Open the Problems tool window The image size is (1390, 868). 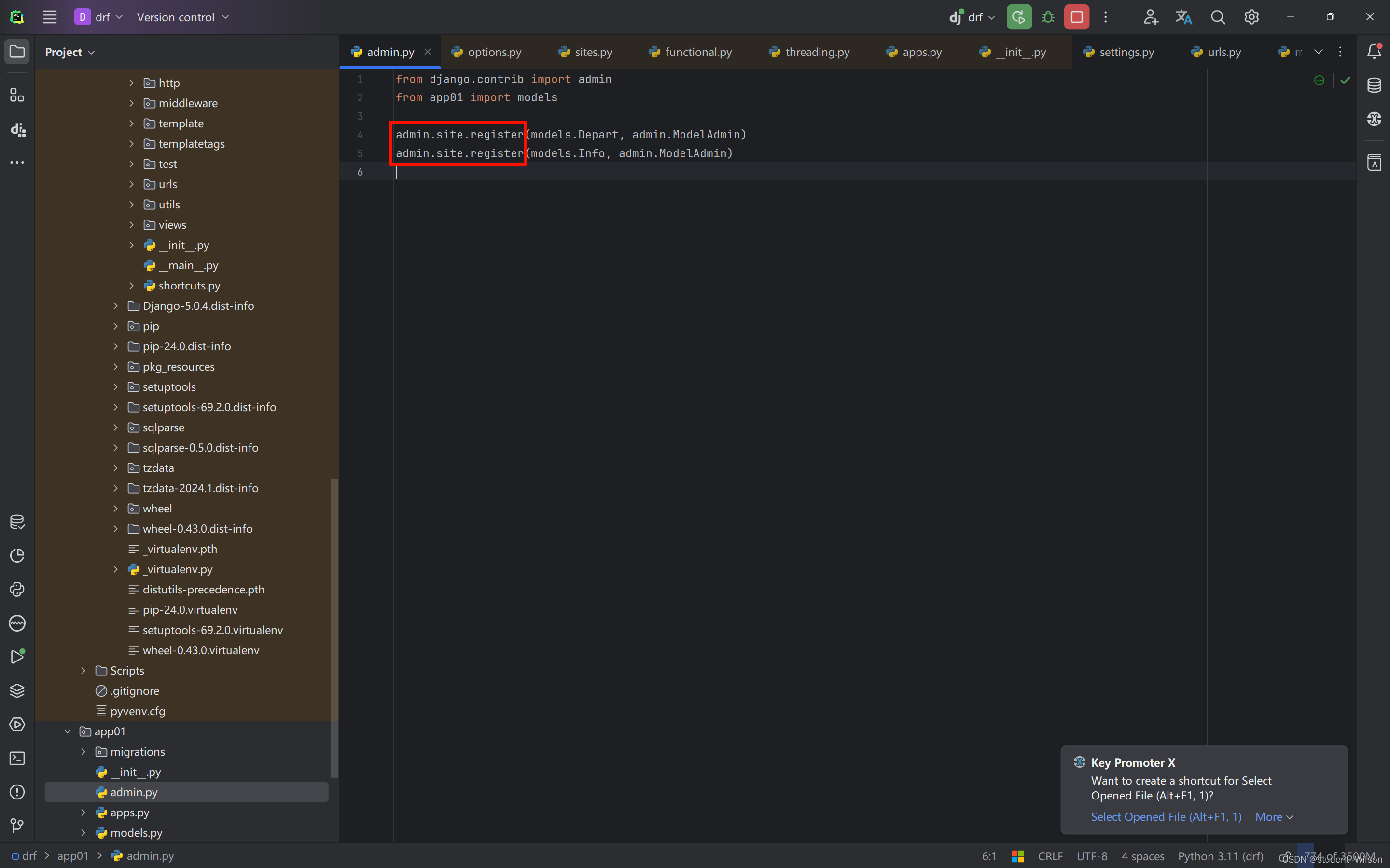point(17,792)
